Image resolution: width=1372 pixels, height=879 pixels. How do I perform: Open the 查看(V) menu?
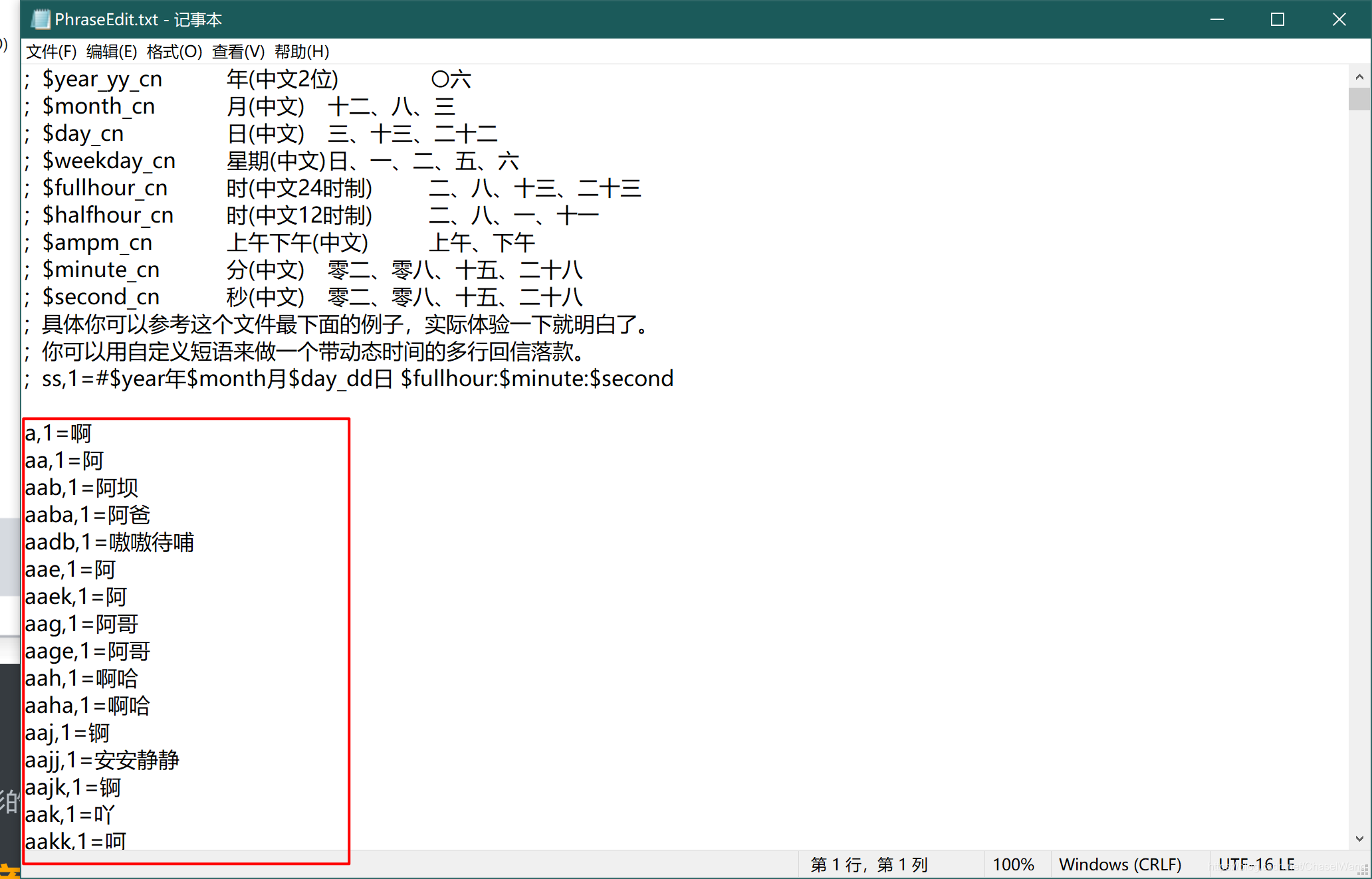click(x=238, y=52)
